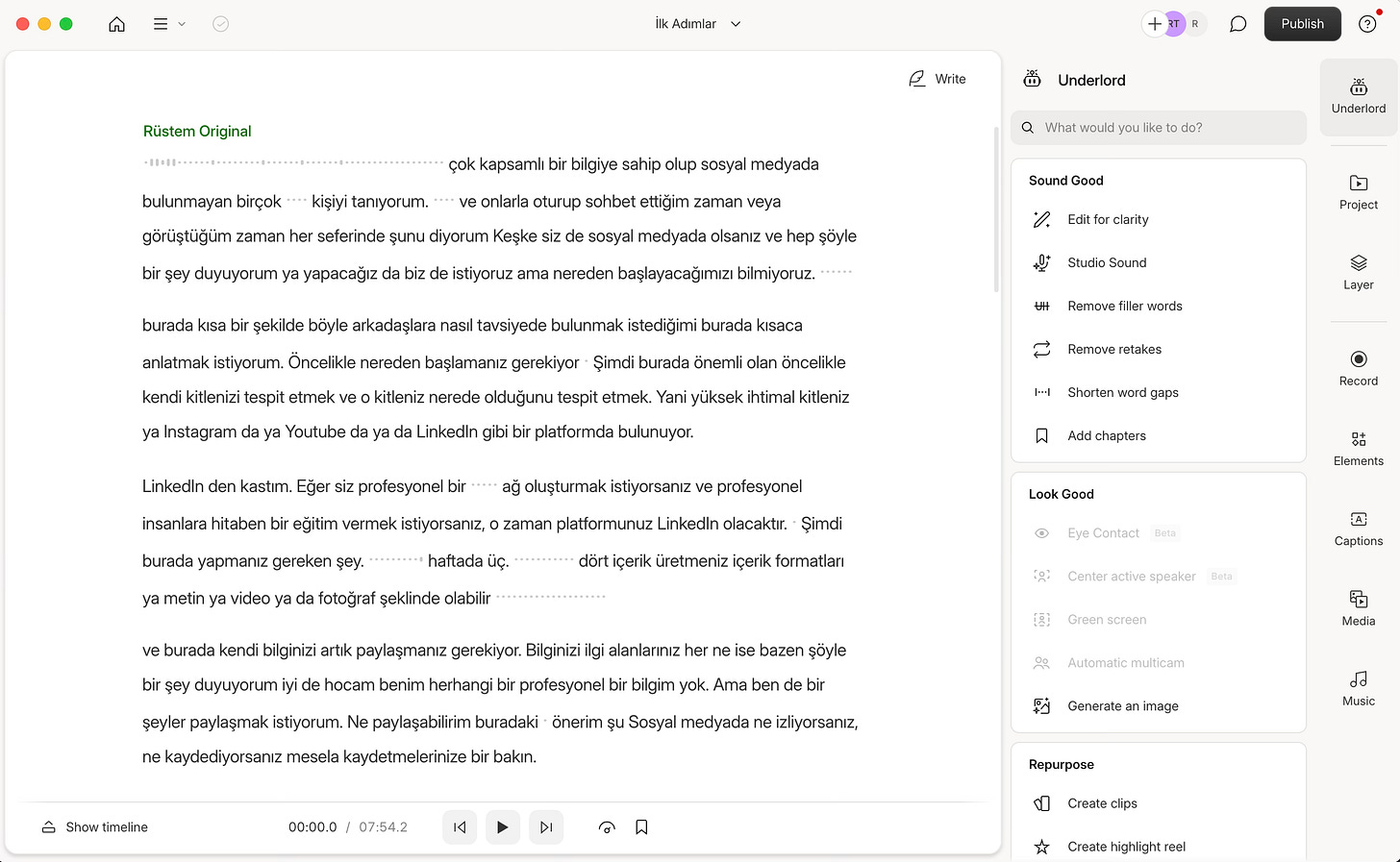The image size is (1400, 862).
Task: Click the word 'LinkedIn den' in the transcript
Action: point(188,486)
